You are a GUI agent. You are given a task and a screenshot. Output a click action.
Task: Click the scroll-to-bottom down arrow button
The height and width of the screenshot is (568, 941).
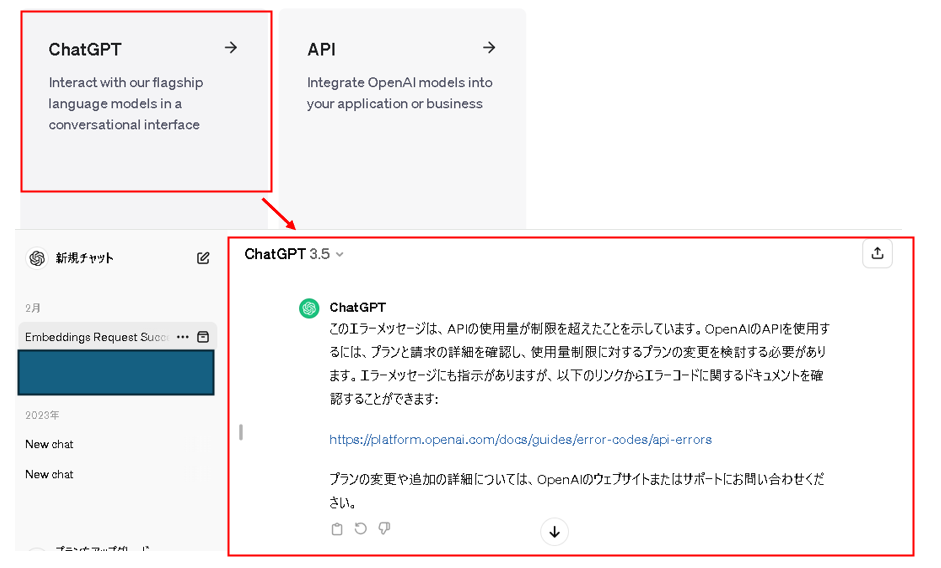(x=554, y=532)
